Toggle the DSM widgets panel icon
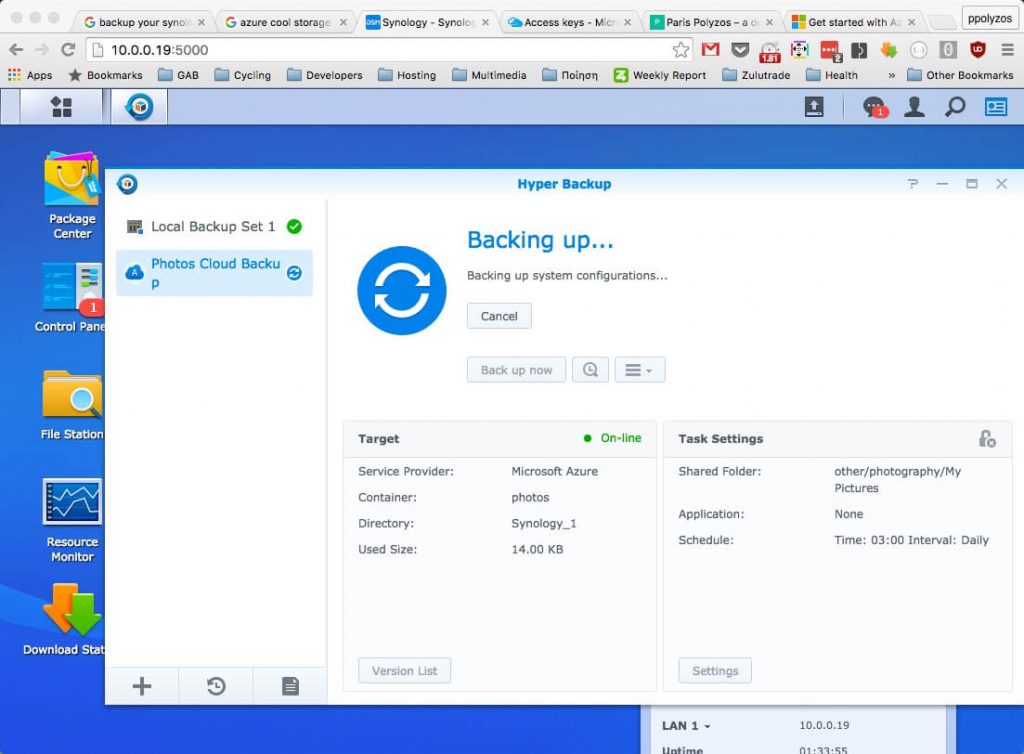 coord(996,106)
